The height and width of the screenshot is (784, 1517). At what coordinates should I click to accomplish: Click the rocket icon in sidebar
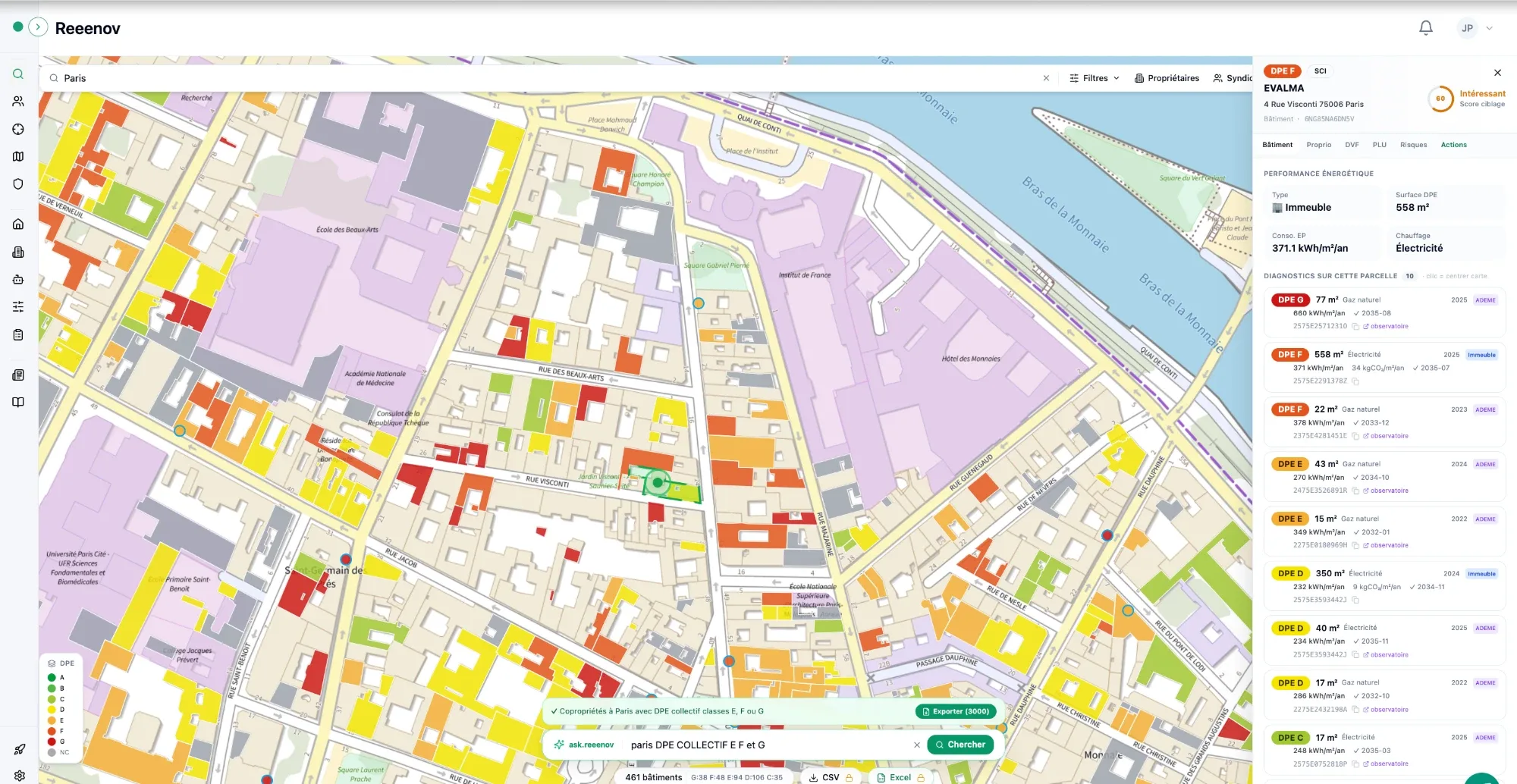(x=20, y=749)
